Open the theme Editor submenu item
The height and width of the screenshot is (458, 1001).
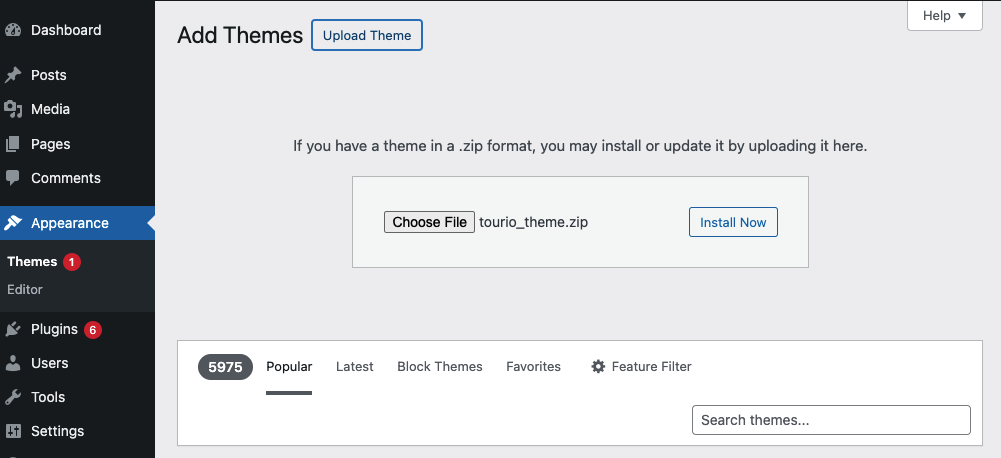[25, 290]
